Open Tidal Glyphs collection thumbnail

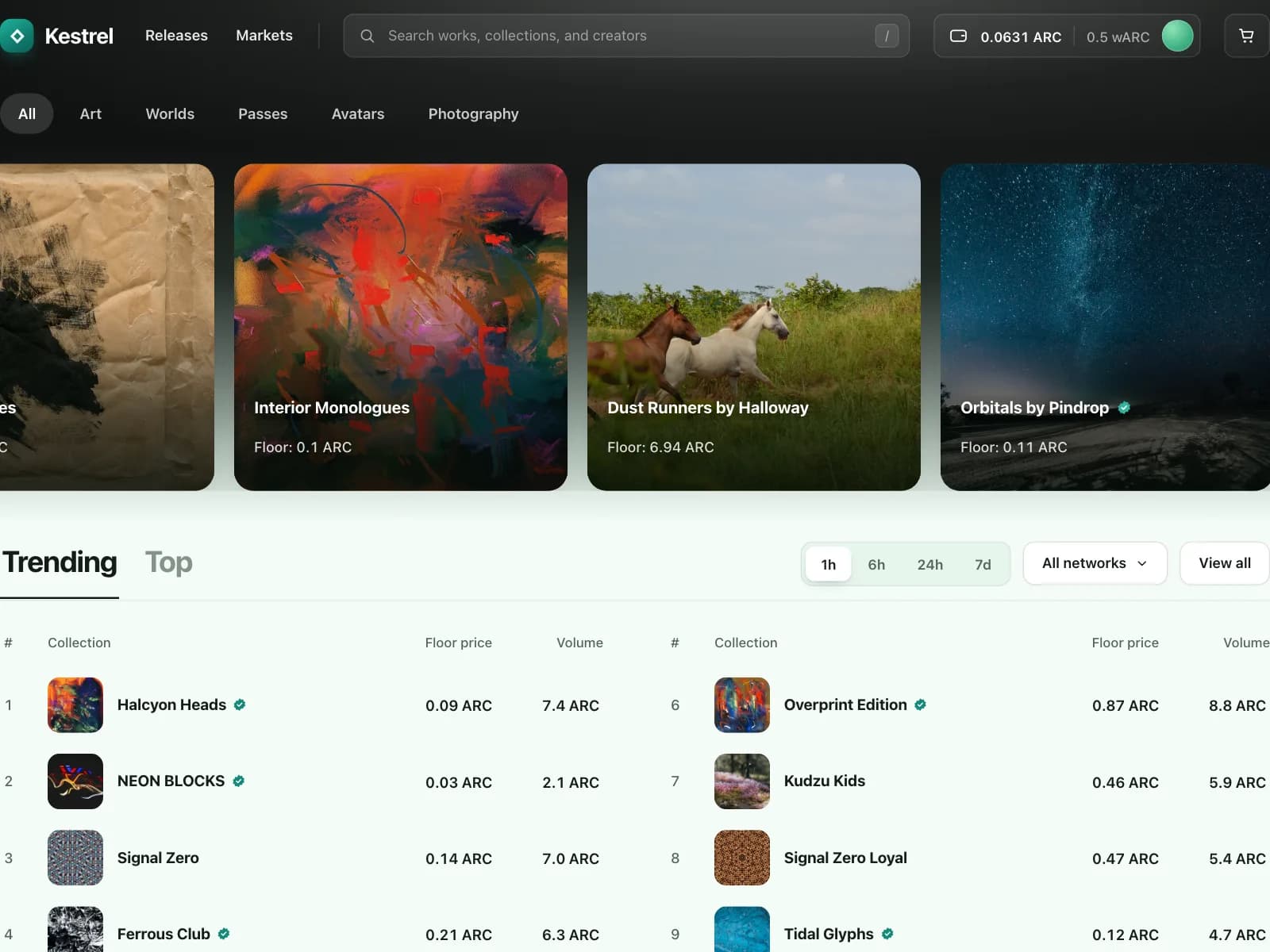(742, 929)
